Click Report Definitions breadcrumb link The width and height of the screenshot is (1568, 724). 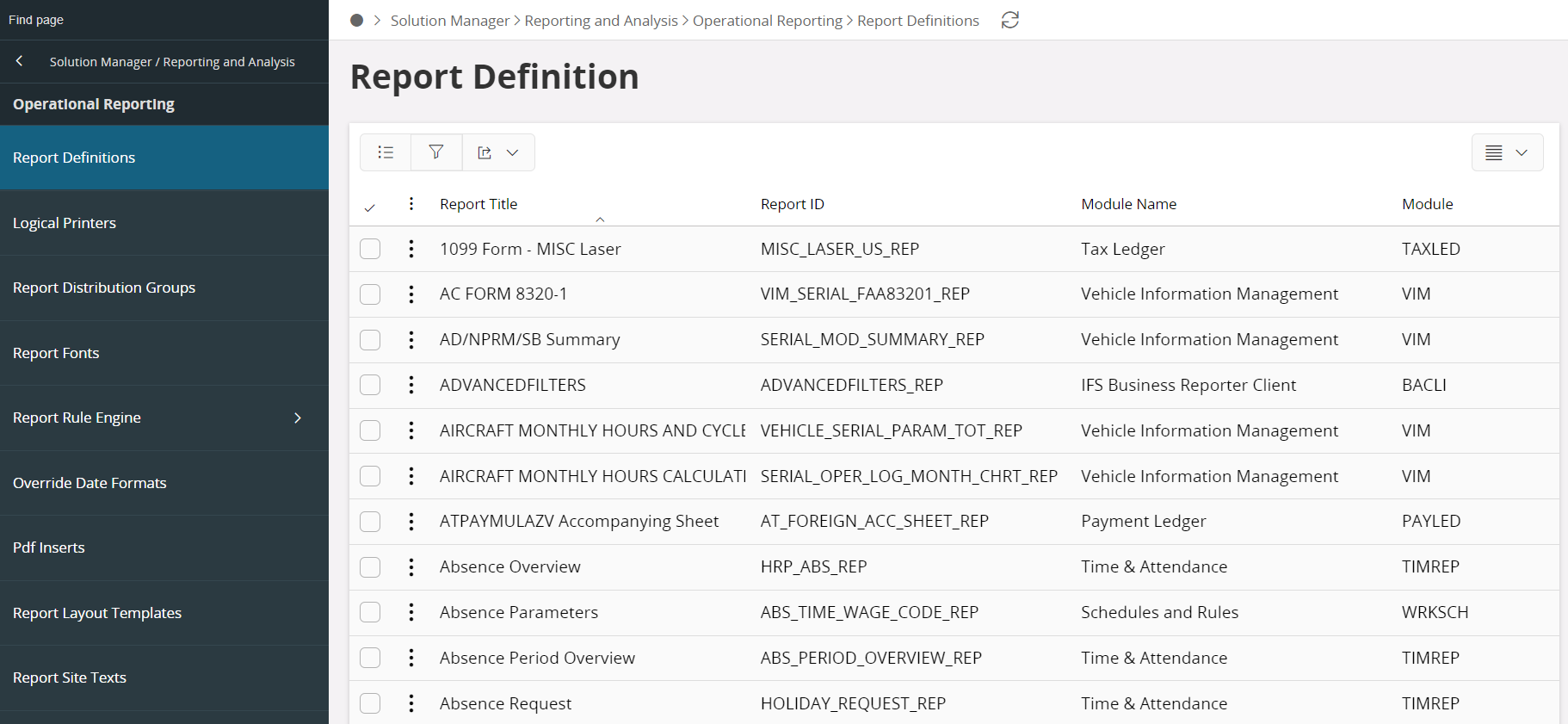coord(918,20)
